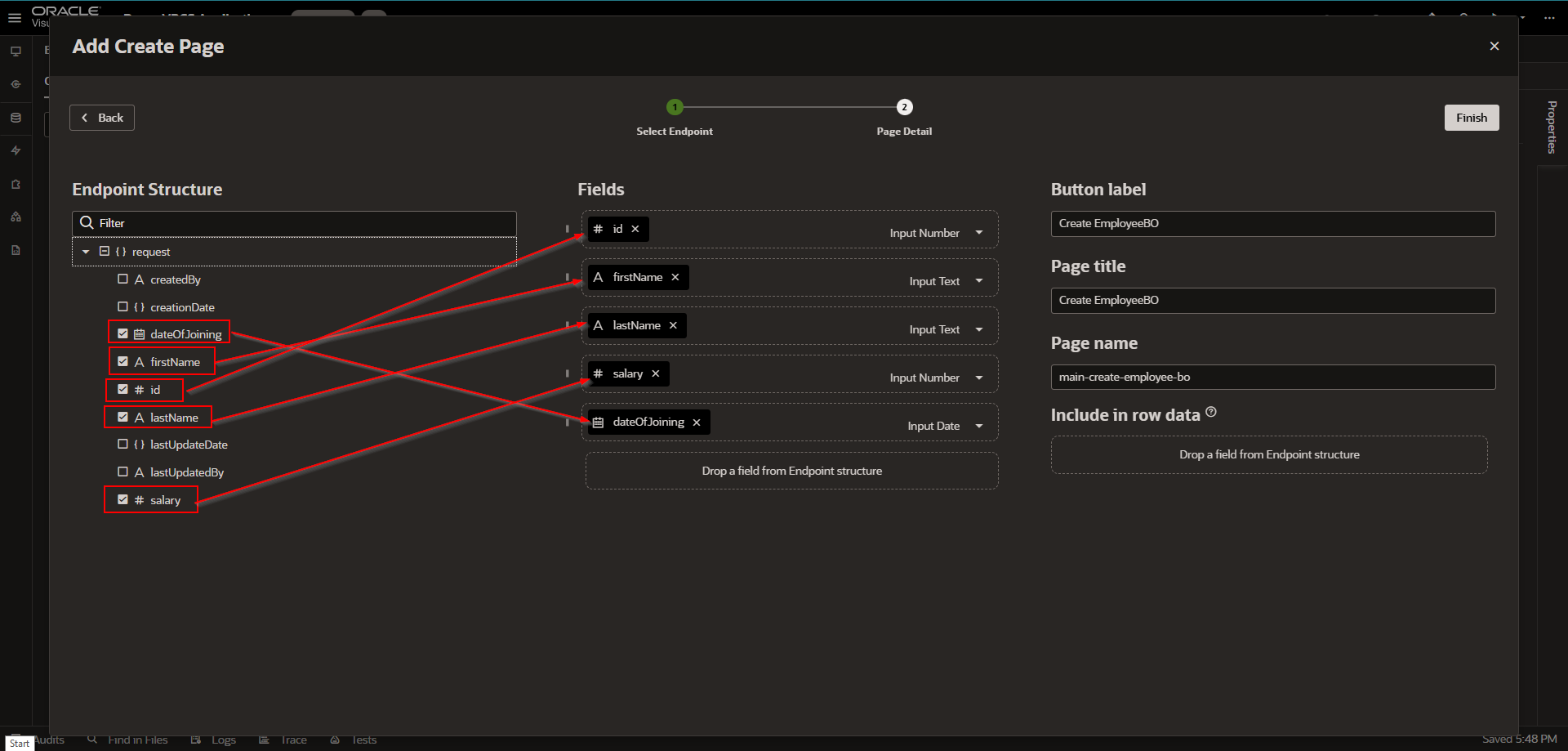Open the Service Connections sidebar icon
The width and height of the screenshot is (1568, 751).
16,83
